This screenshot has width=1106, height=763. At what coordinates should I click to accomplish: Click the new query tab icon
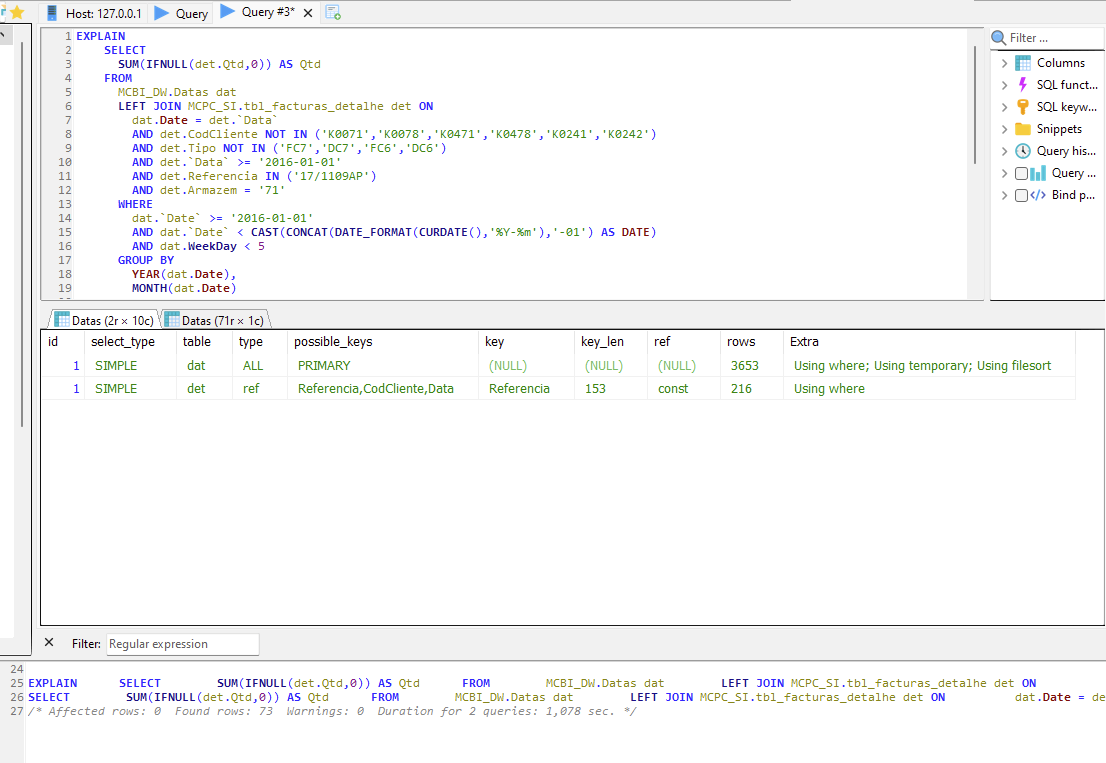point(333,13)
